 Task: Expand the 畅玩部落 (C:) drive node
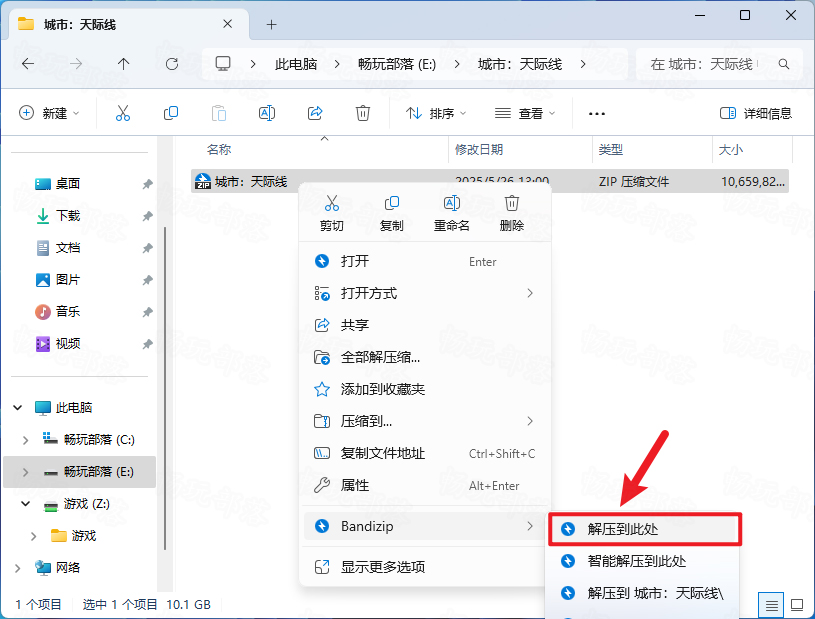(x=25, y=440)
